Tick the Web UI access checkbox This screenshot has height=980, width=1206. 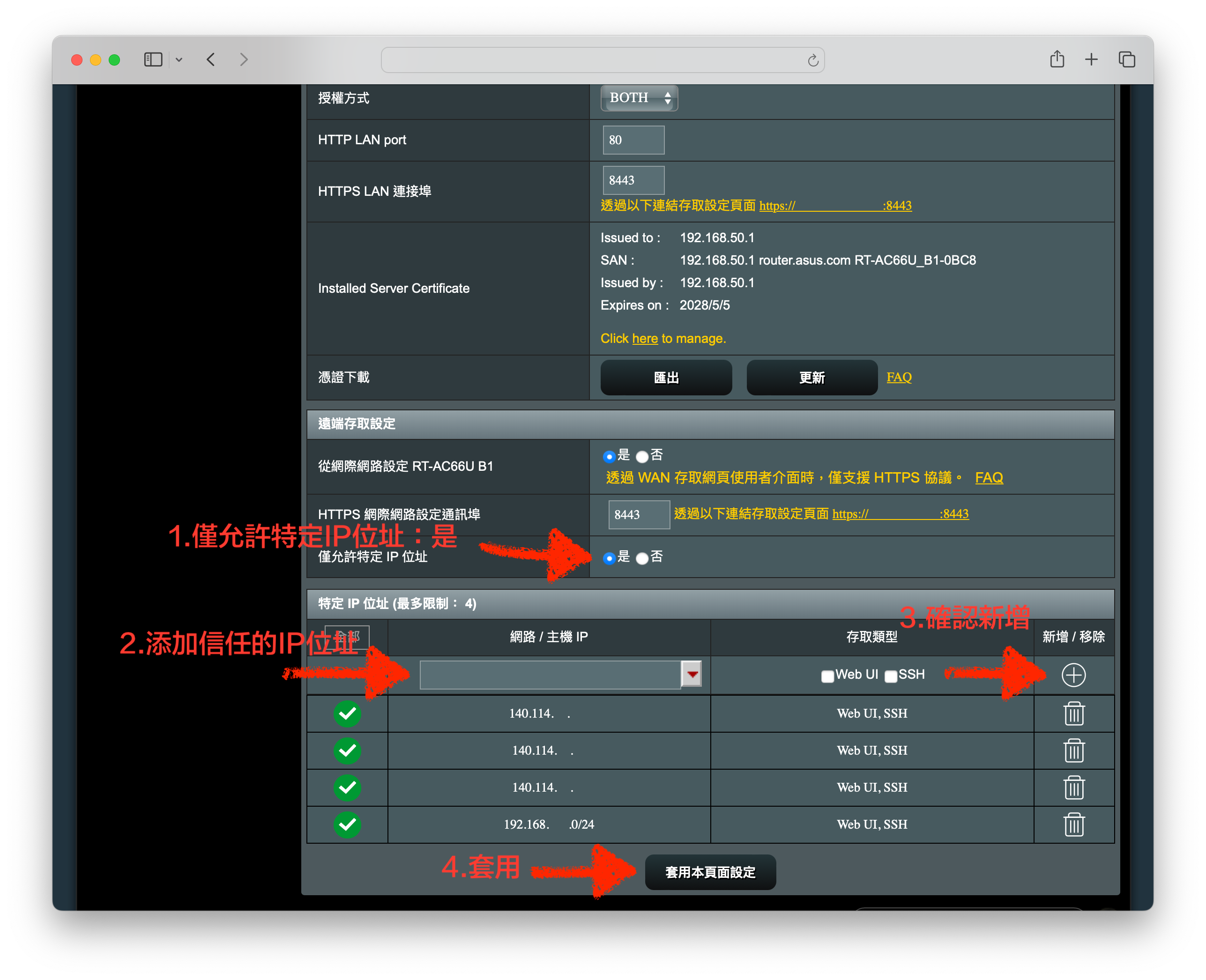[x=828, y=676]
